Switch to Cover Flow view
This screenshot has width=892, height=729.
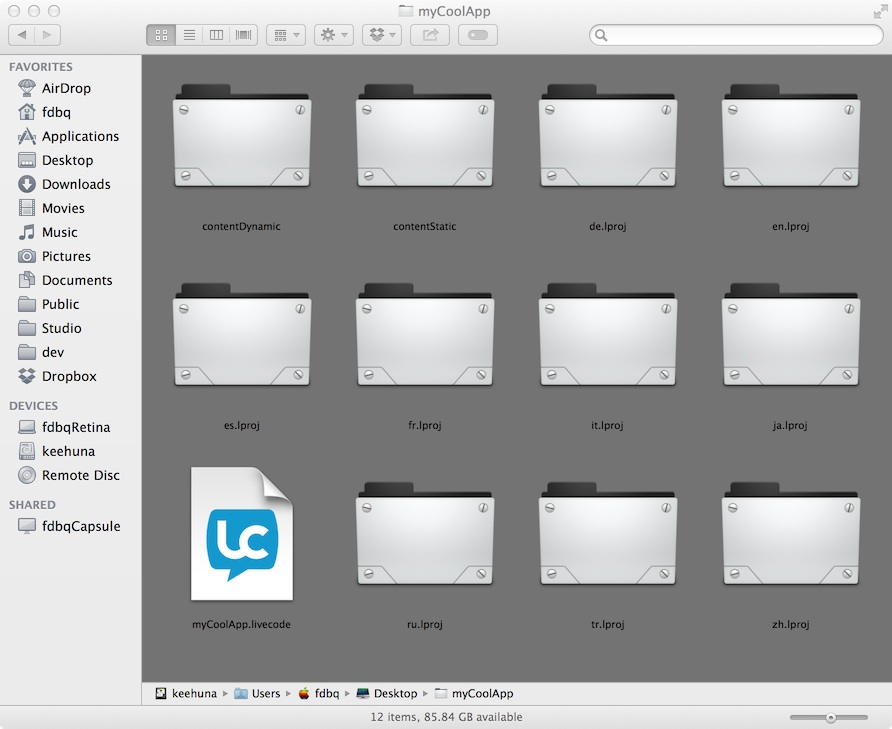(x=243, y=35)
